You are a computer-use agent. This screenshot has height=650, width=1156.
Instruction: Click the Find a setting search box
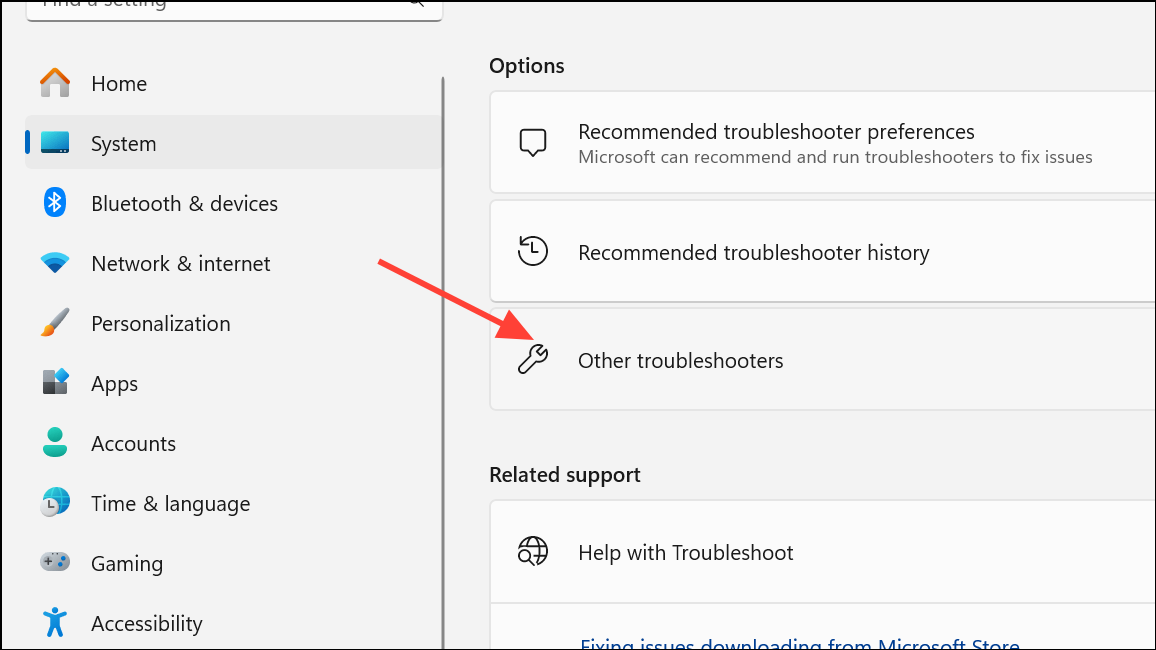click(x=220, y=6)
